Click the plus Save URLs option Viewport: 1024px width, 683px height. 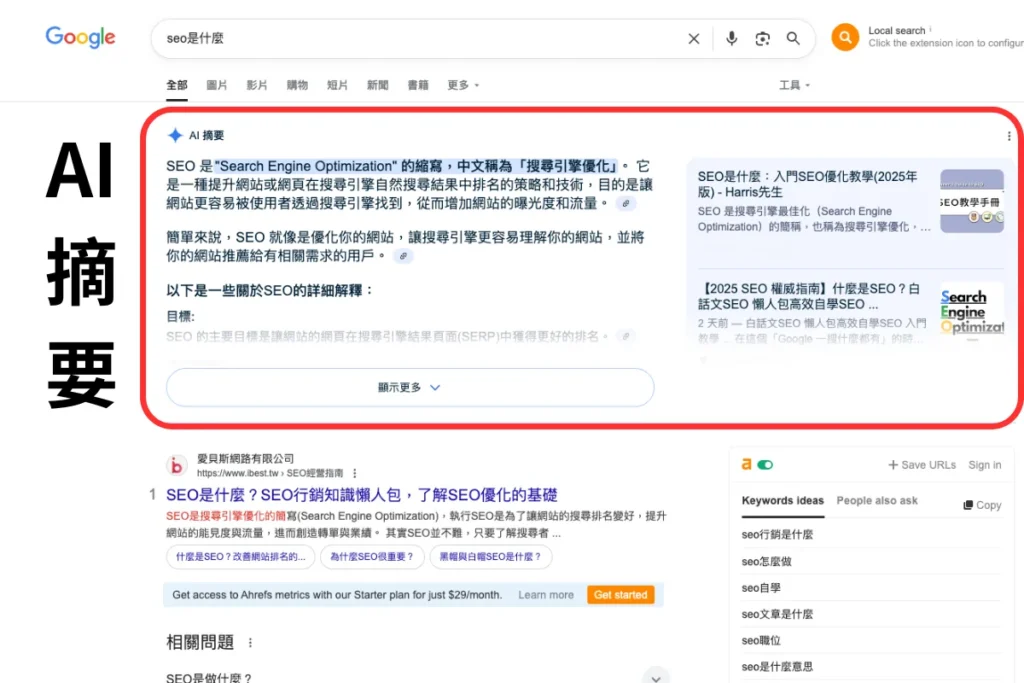click(921, 465)
